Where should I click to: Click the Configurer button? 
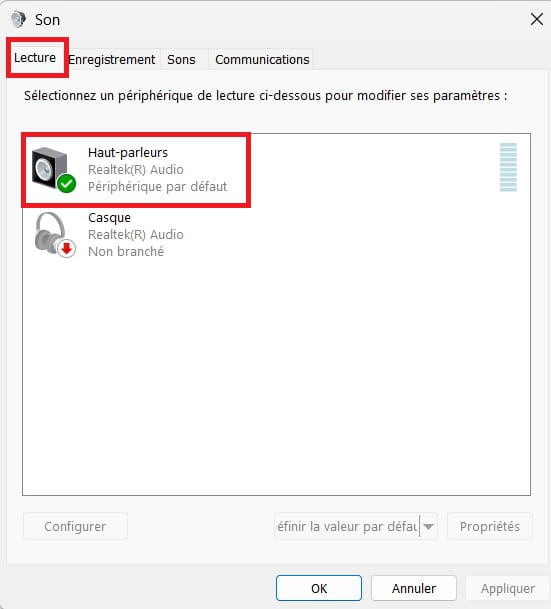(x=75, y=527)
